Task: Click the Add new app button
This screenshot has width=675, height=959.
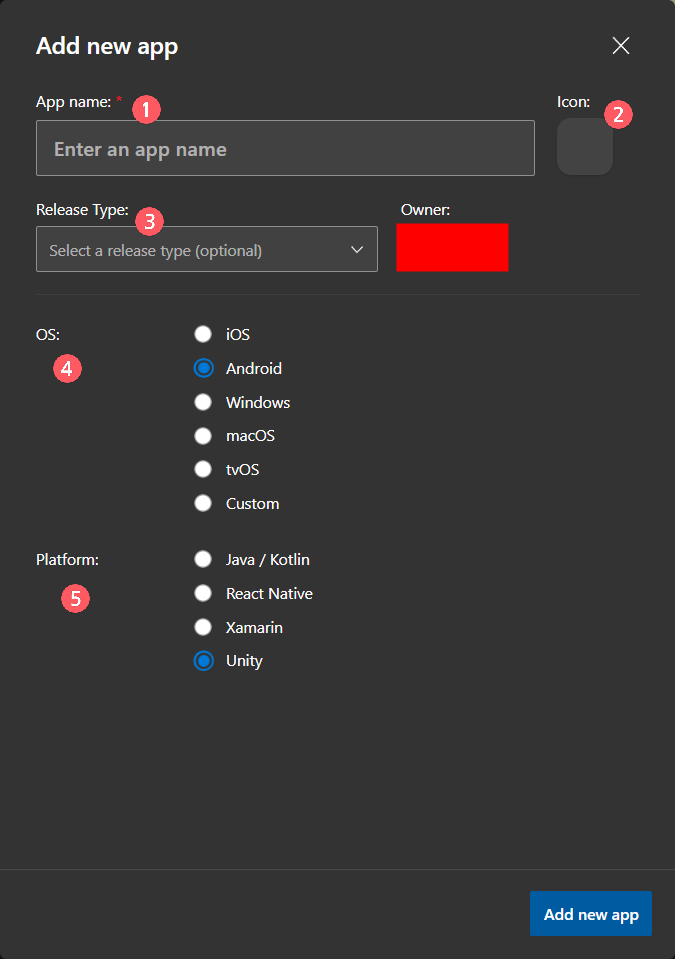Action: click(591, 914)
